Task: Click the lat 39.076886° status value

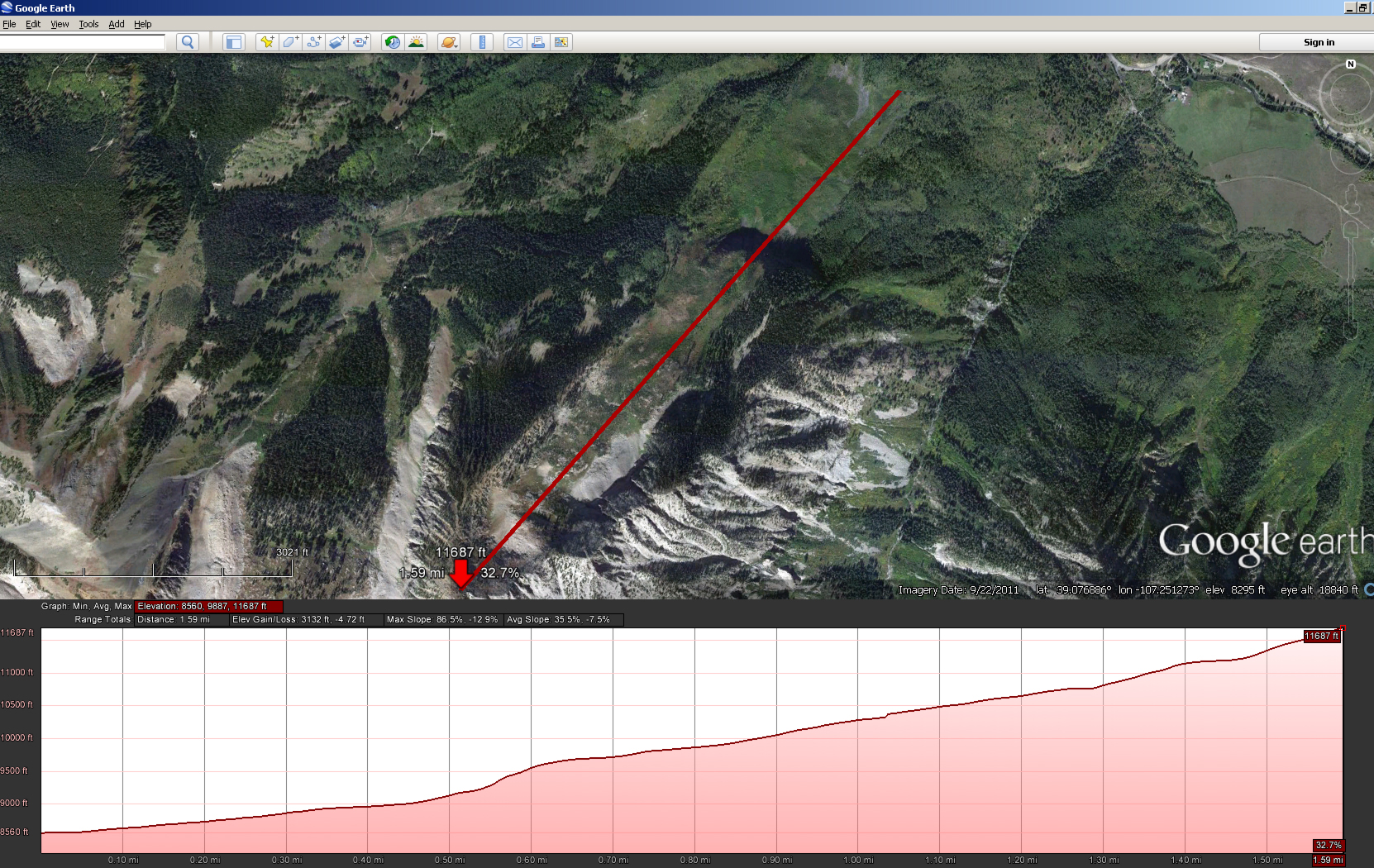Action: (1073, 590)
